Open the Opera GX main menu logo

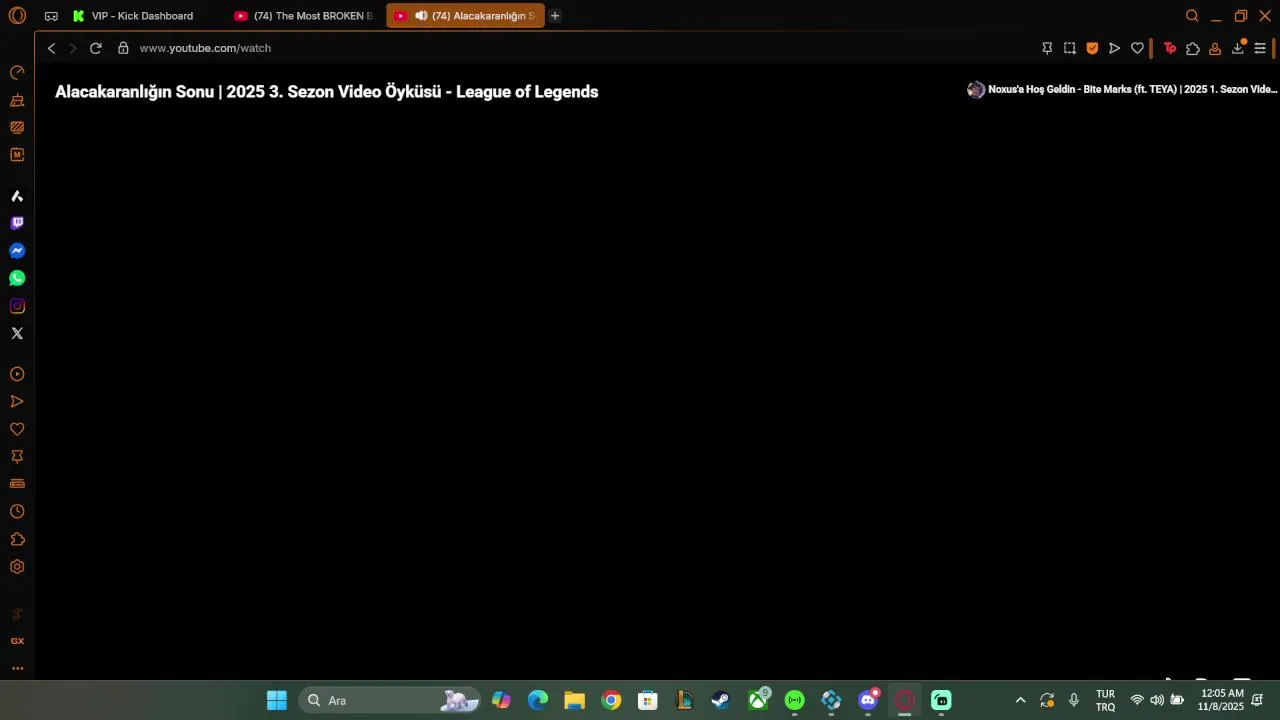[x=17, y=16]
